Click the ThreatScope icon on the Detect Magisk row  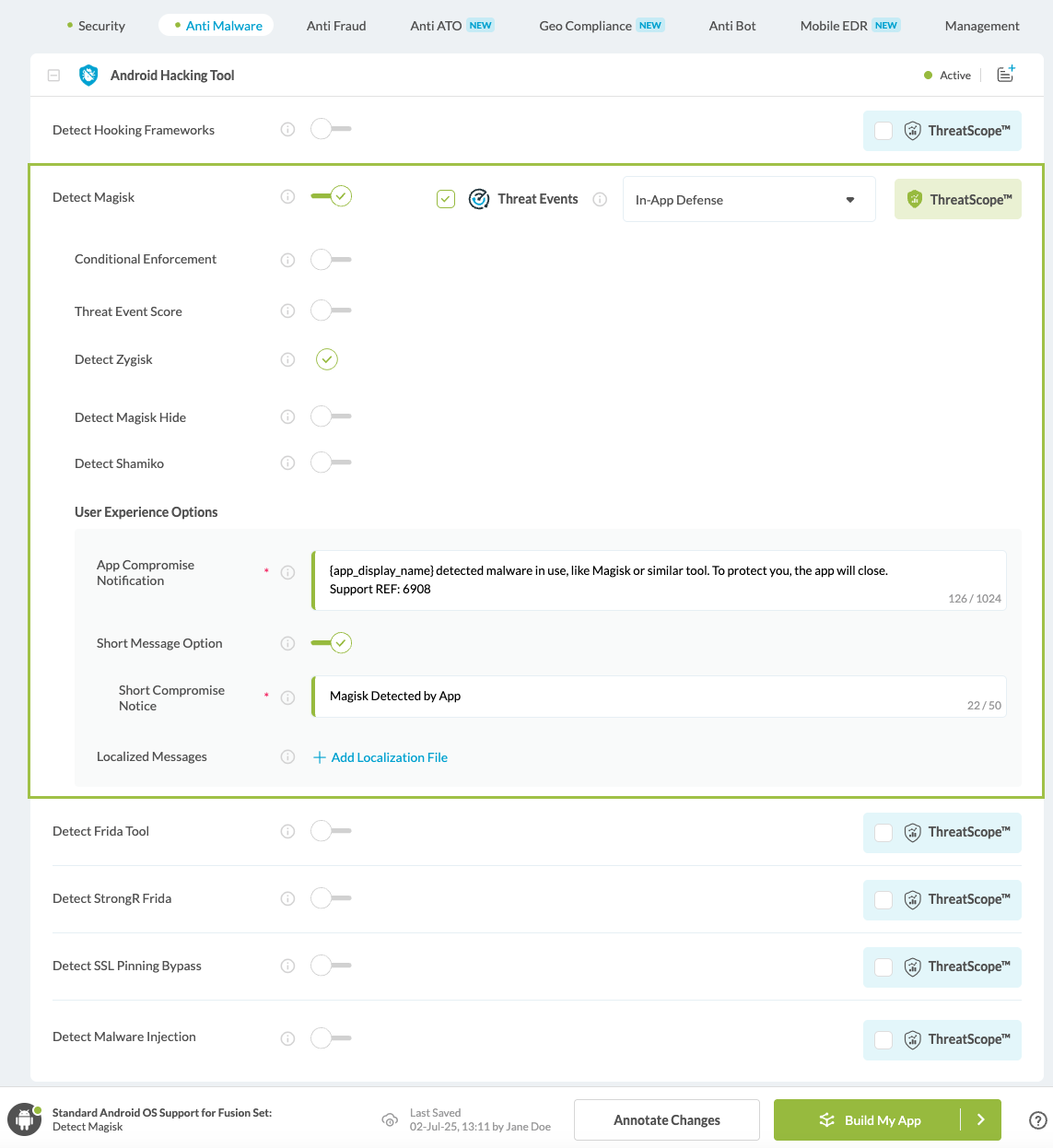point(913,198)
